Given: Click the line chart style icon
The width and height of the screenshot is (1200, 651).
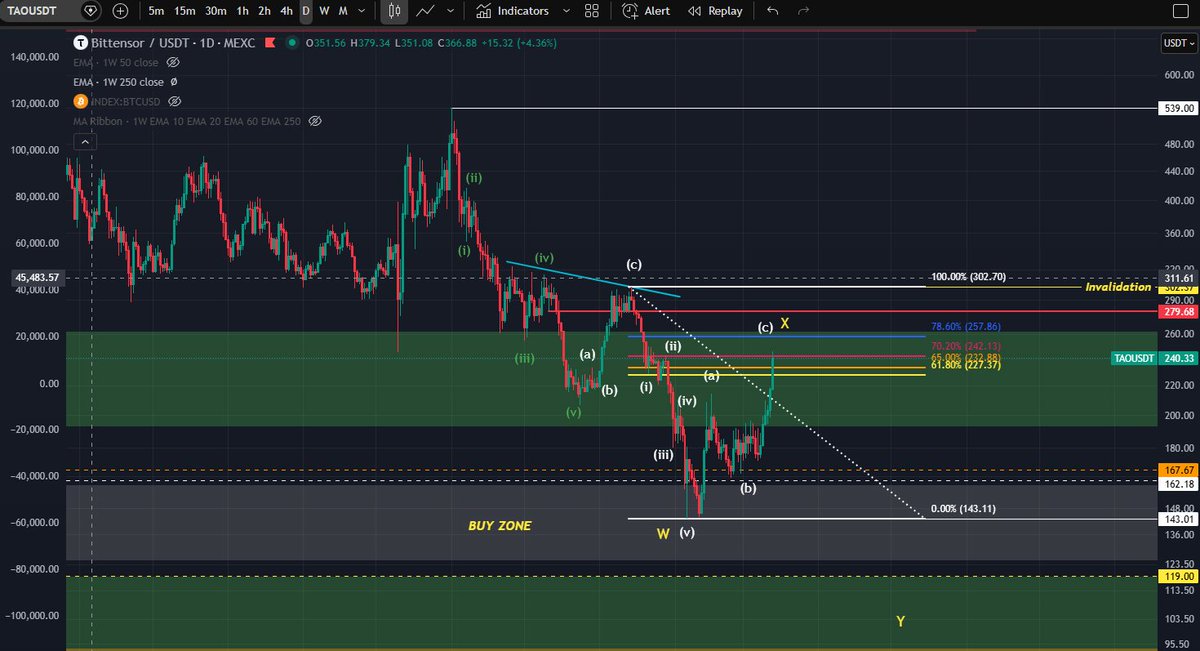Looking at the screenshot, I should click(426, 11).
